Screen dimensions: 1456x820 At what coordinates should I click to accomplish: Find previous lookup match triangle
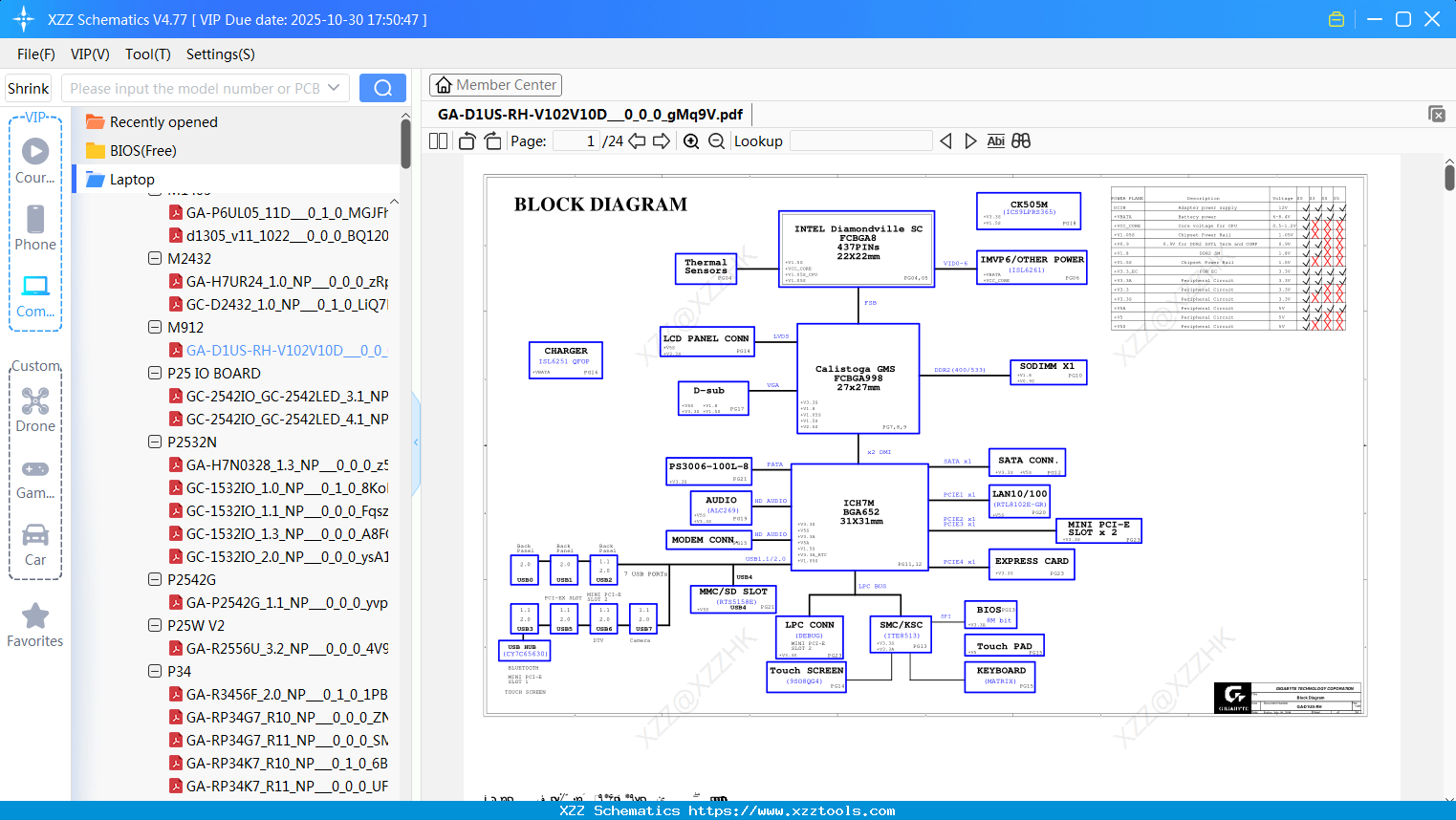pos(945,140)
